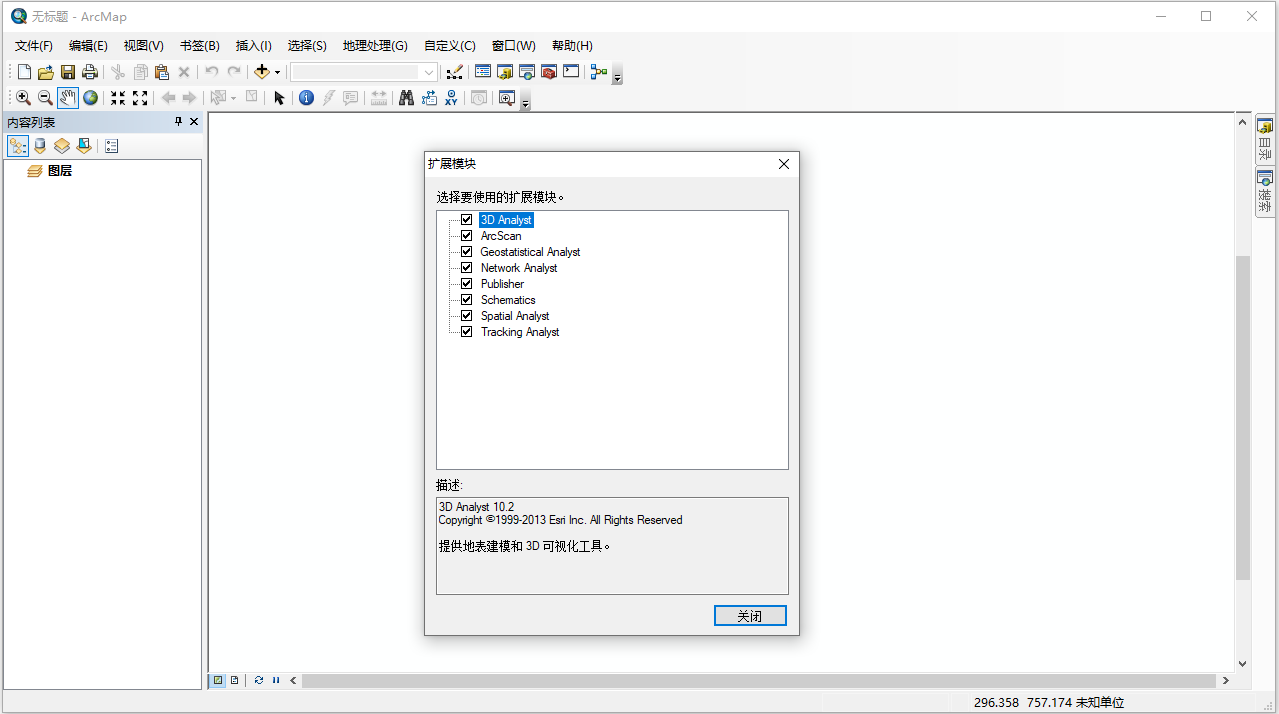Image resolution: width=1279 pixels, height=714 pixels.
Task: Activate the Identify tool
Action: pyautogui.click(x=307, y=98)
